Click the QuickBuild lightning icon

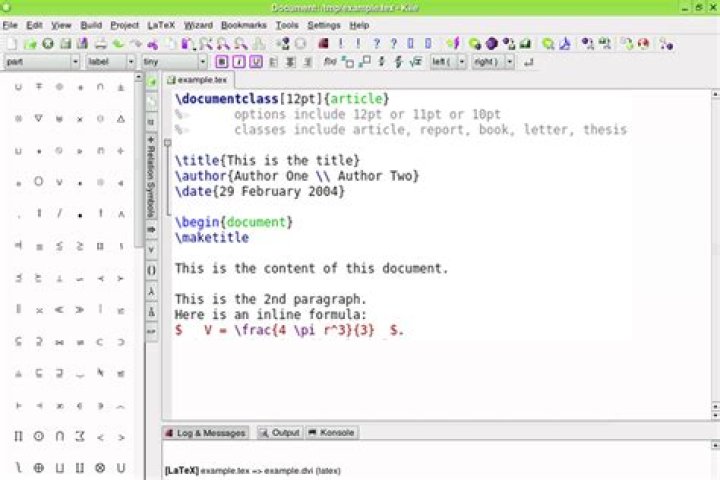453,44
